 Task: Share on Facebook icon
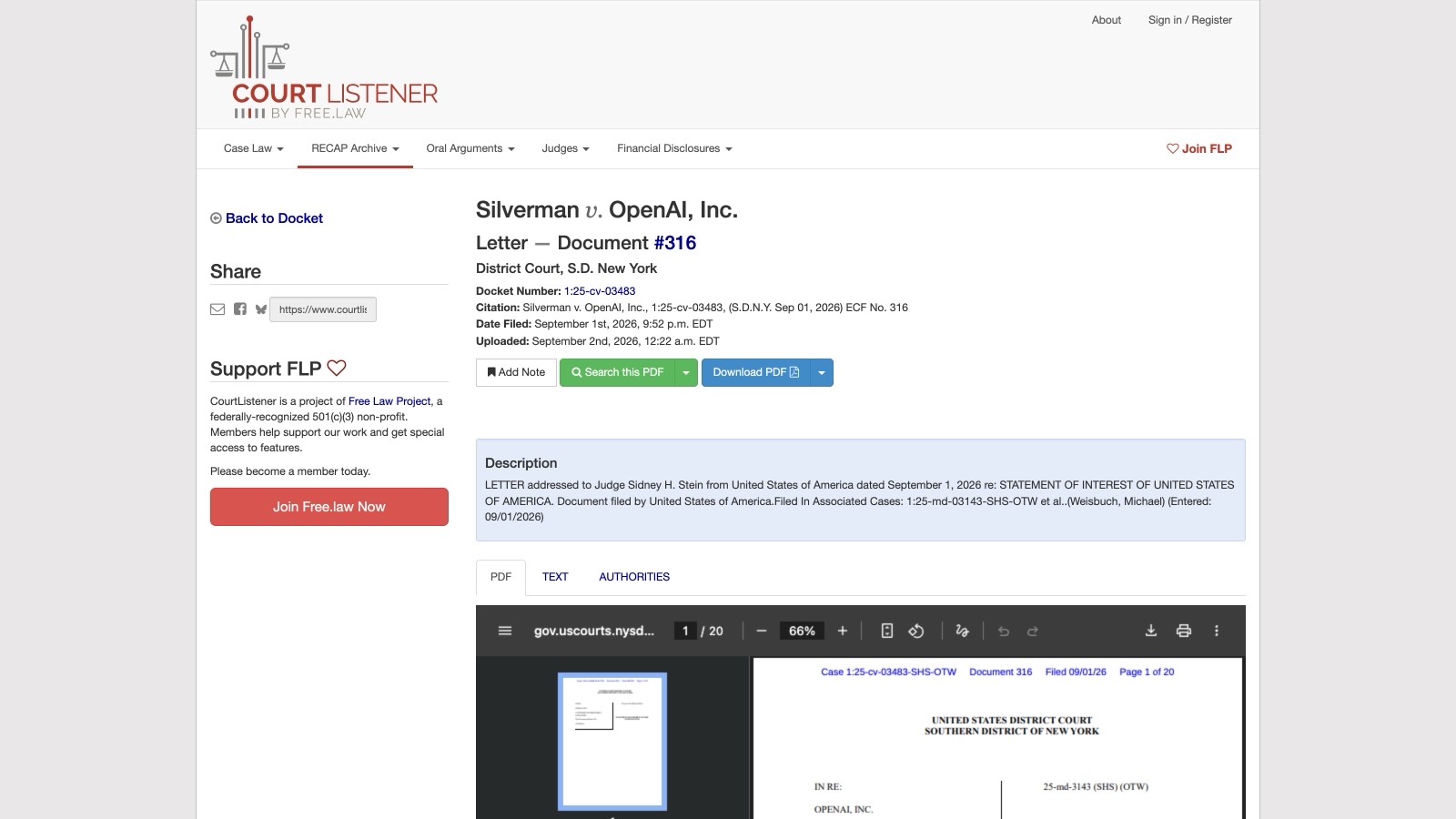(x=240, y=309)
